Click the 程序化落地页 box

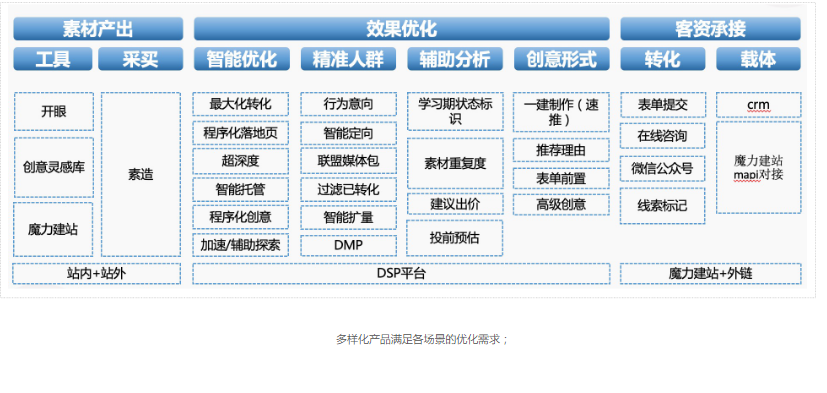coord(241,133)
